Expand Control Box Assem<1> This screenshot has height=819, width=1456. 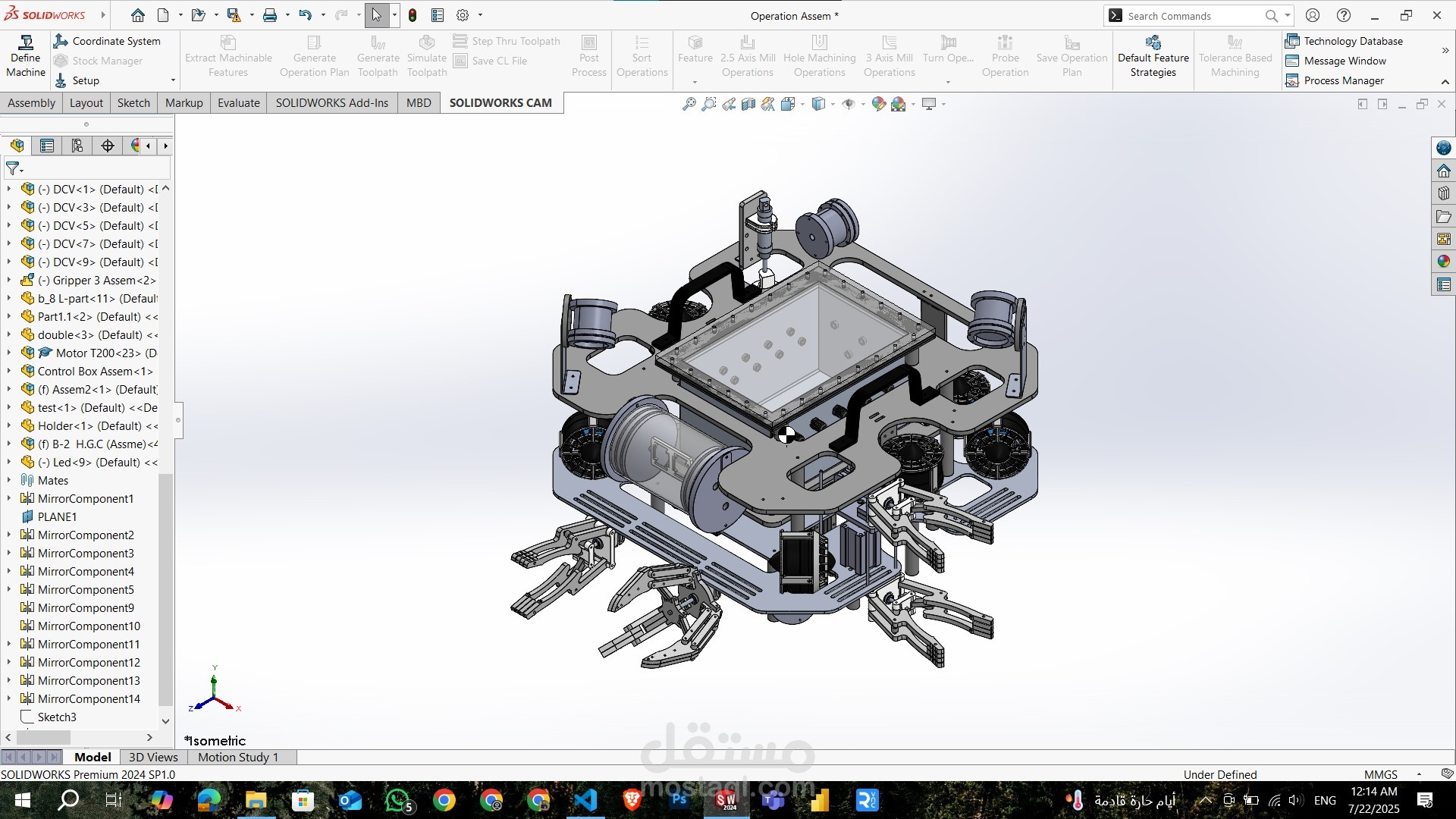click(9, 371)
